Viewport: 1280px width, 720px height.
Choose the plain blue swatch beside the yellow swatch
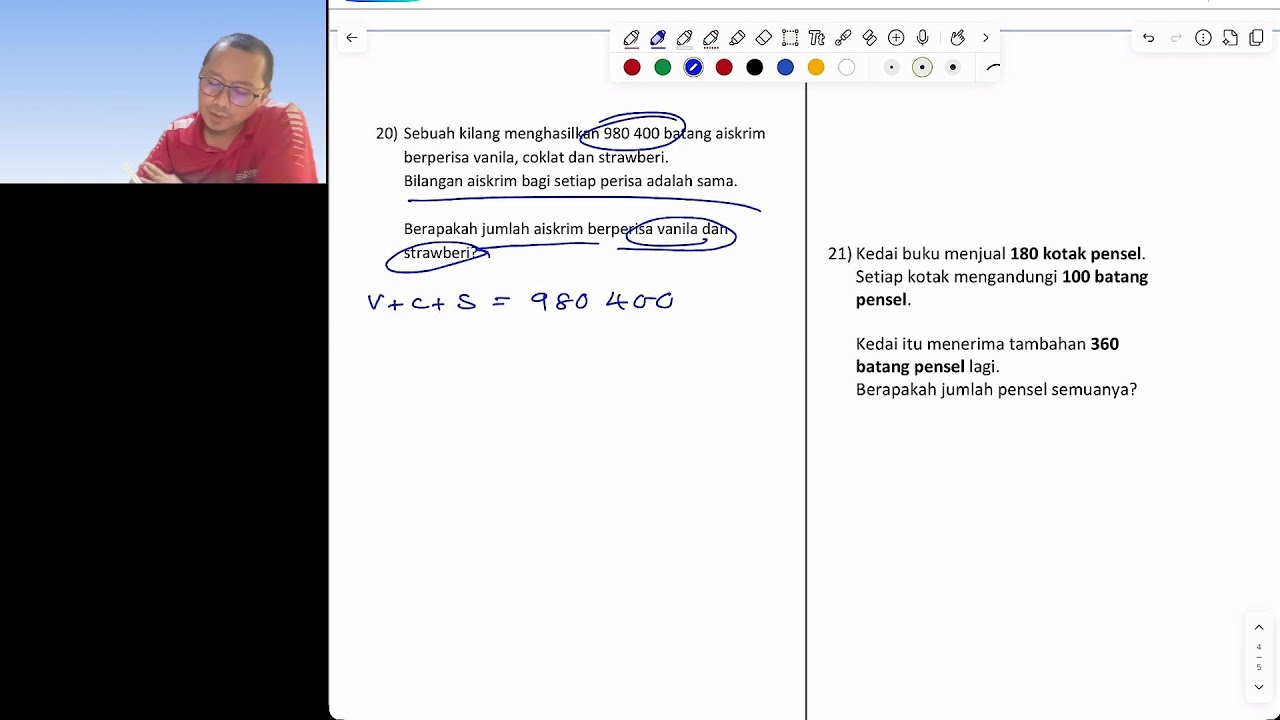(x=785, y=67)
